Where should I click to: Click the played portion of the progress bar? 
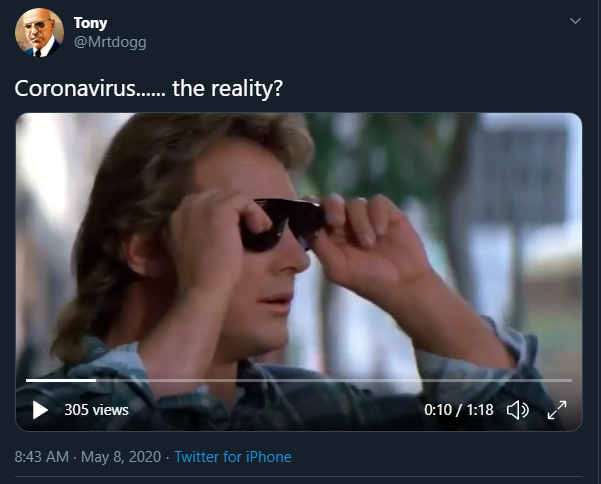(x=60, y=380)
